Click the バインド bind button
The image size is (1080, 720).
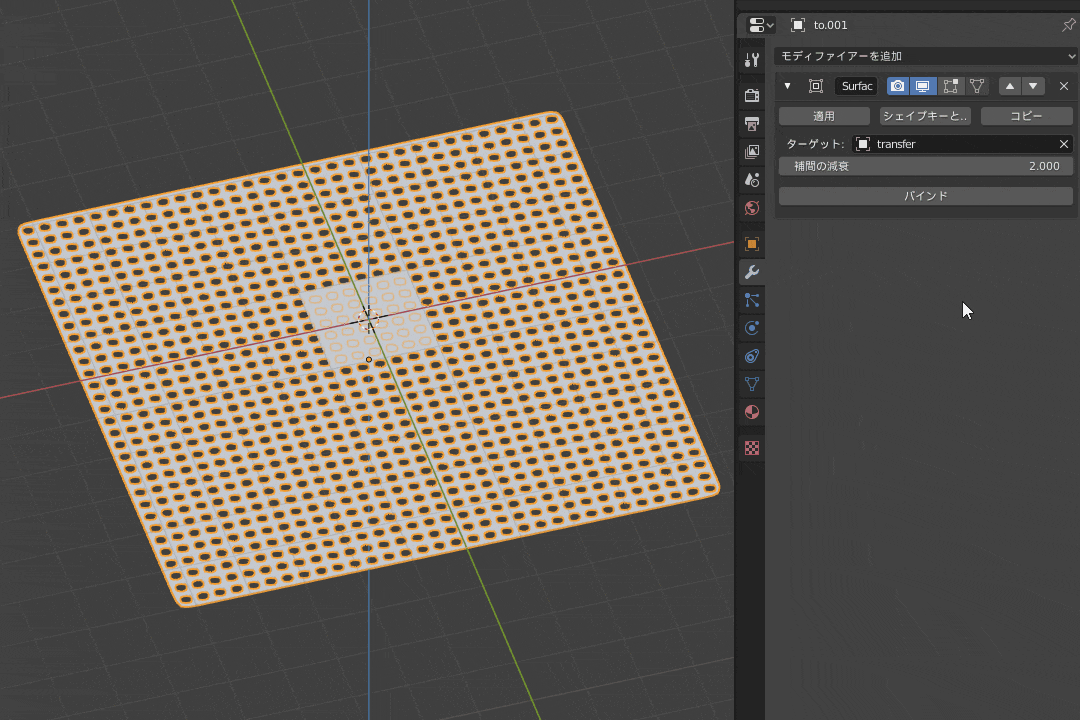click(x=926, y=196)
